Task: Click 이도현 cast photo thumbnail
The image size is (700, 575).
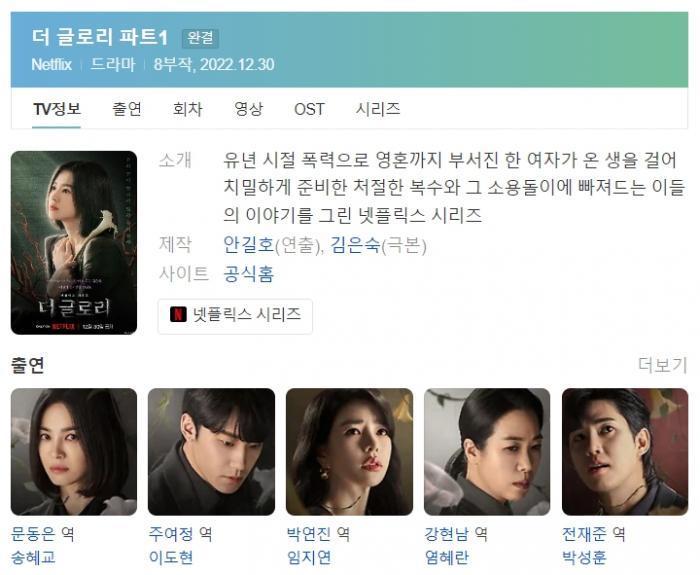Action: point(211,452)
